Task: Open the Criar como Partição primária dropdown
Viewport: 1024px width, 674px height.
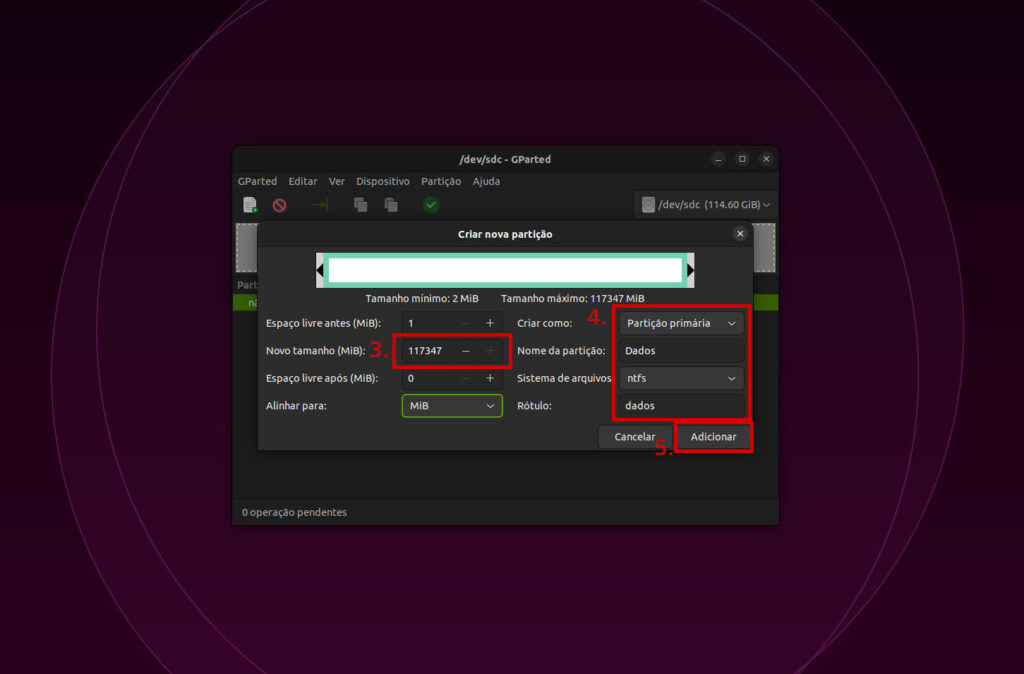Action: coord(681,323)
